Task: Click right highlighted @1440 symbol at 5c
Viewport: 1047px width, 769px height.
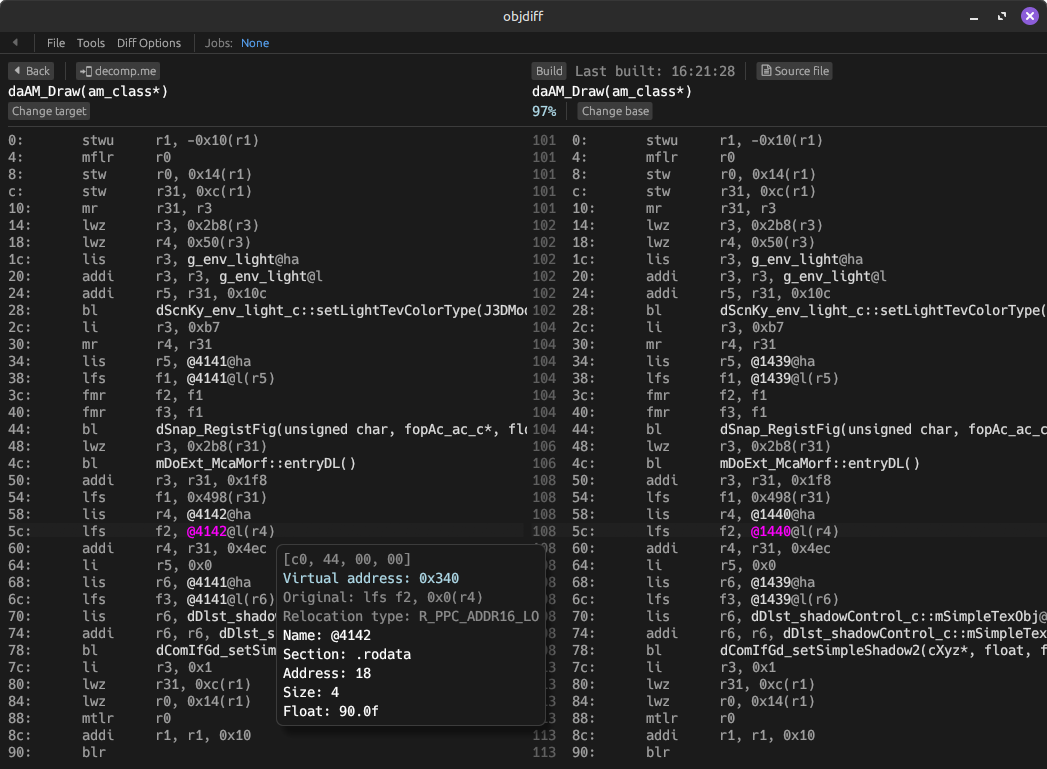Action: coord(771,531)
